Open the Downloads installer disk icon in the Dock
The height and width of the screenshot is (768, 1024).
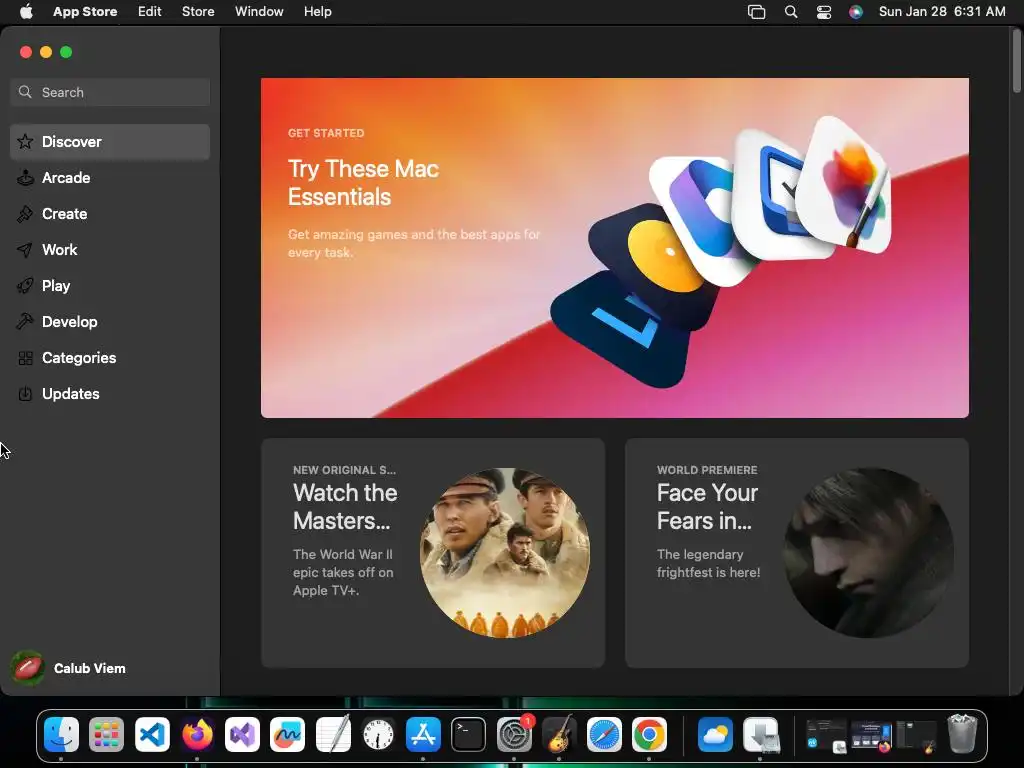point(761,734)
